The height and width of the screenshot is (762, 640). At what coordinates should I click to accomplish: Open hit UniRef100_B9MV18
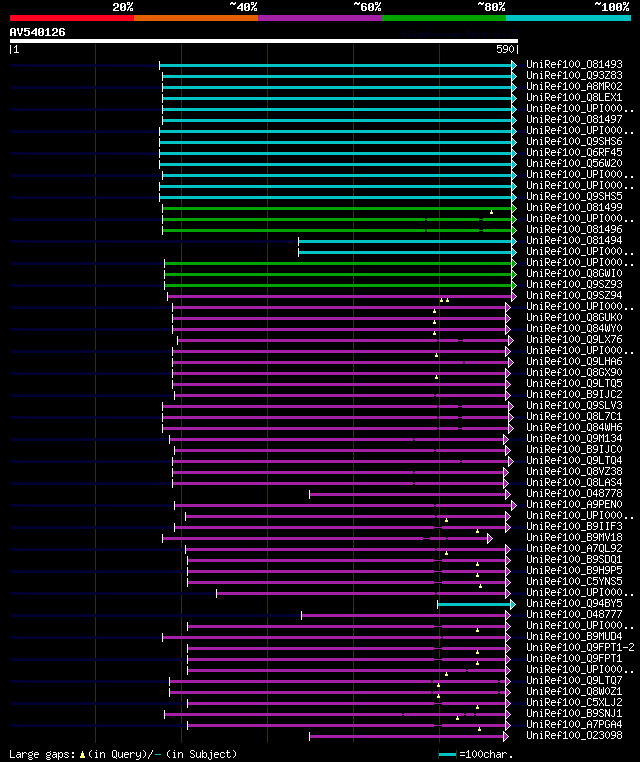click(x=574, y=537)
